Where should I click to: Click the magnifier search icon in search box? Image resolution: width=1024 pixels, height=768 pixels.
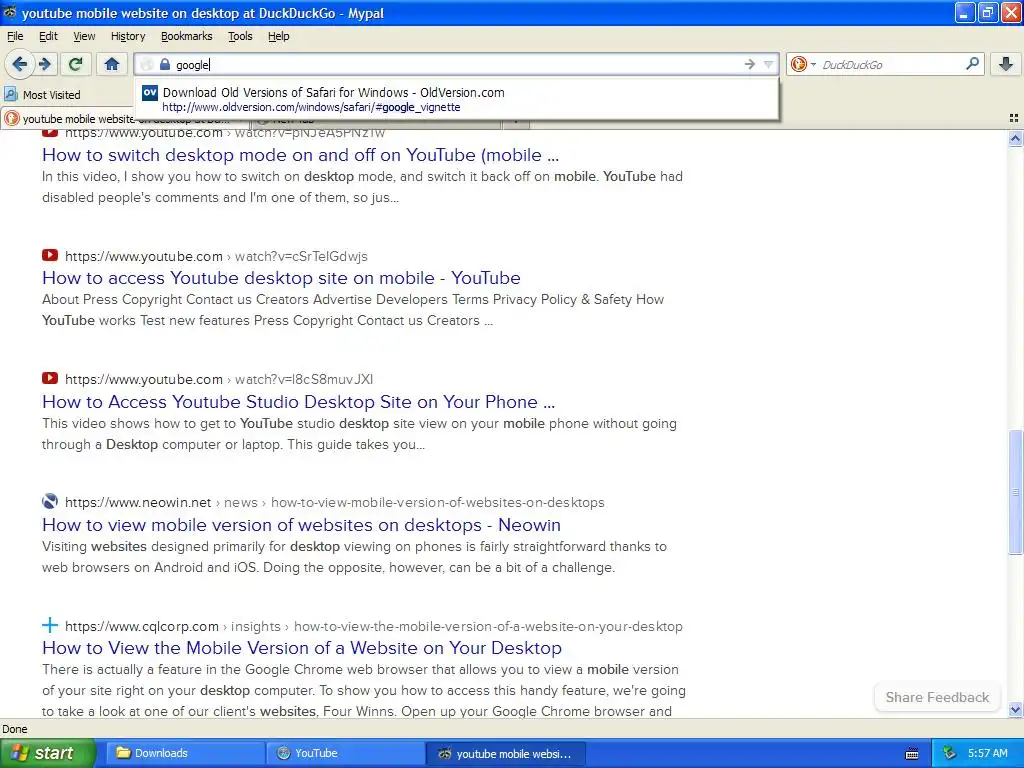(972, 64)
